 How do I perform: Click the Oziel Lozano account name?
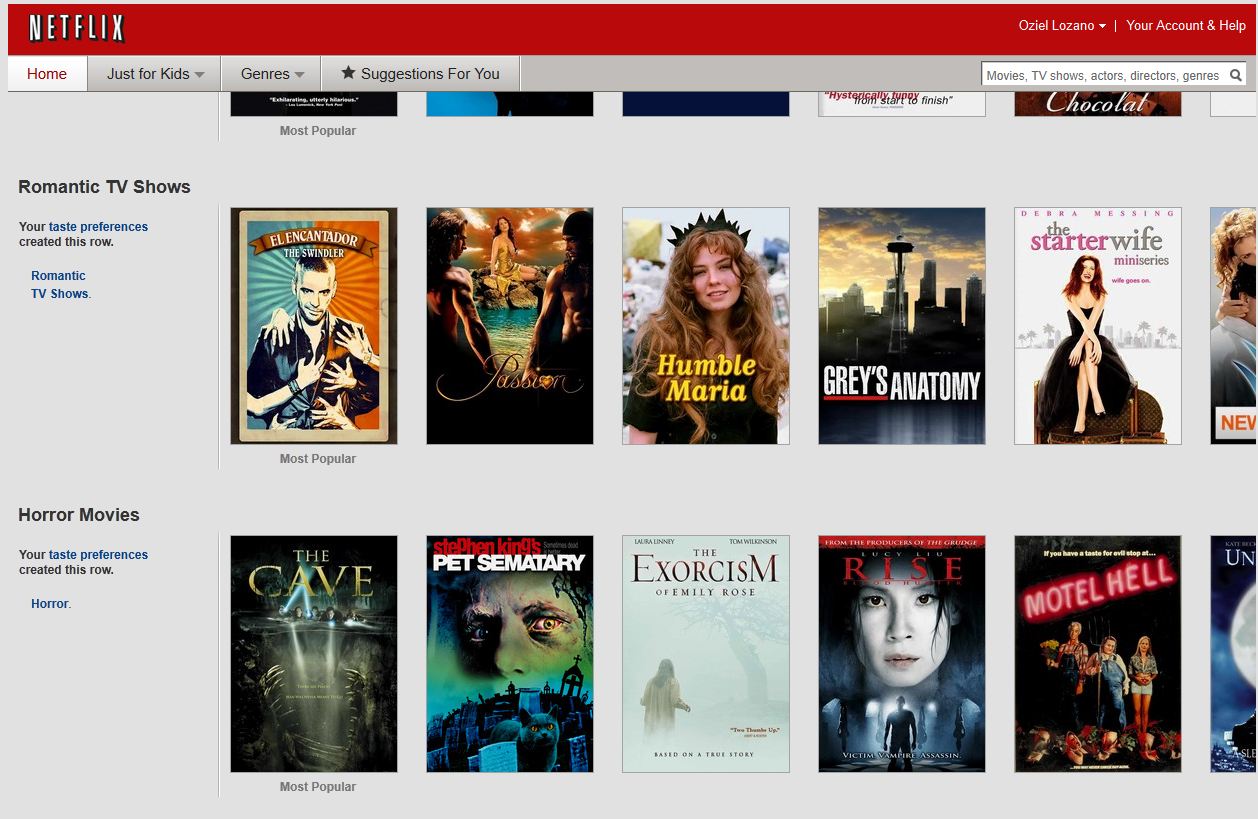(1056, 26)
